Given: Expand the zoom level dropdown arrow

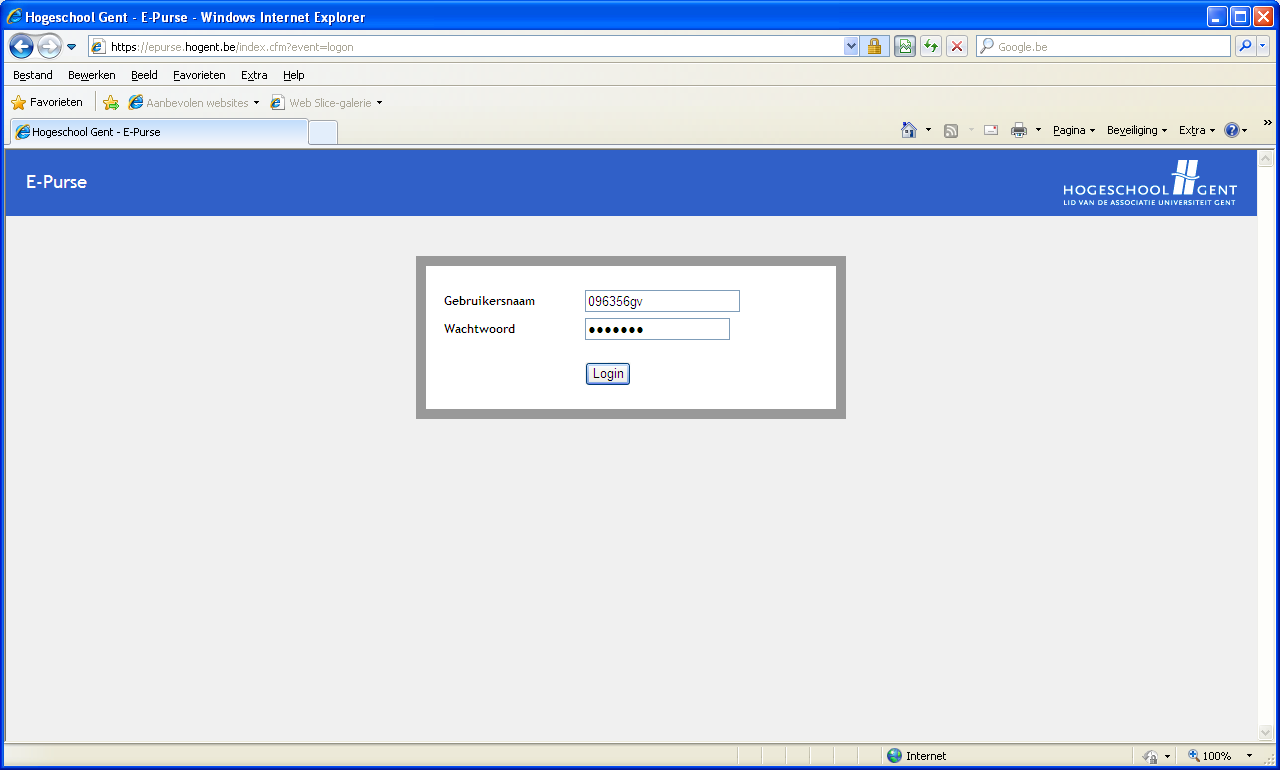Looking at the screenshot, I should [x=1250, y=756].
